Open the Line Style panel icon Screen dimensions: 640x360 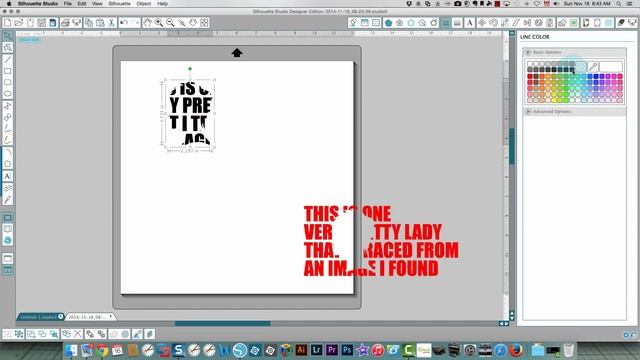457,23
